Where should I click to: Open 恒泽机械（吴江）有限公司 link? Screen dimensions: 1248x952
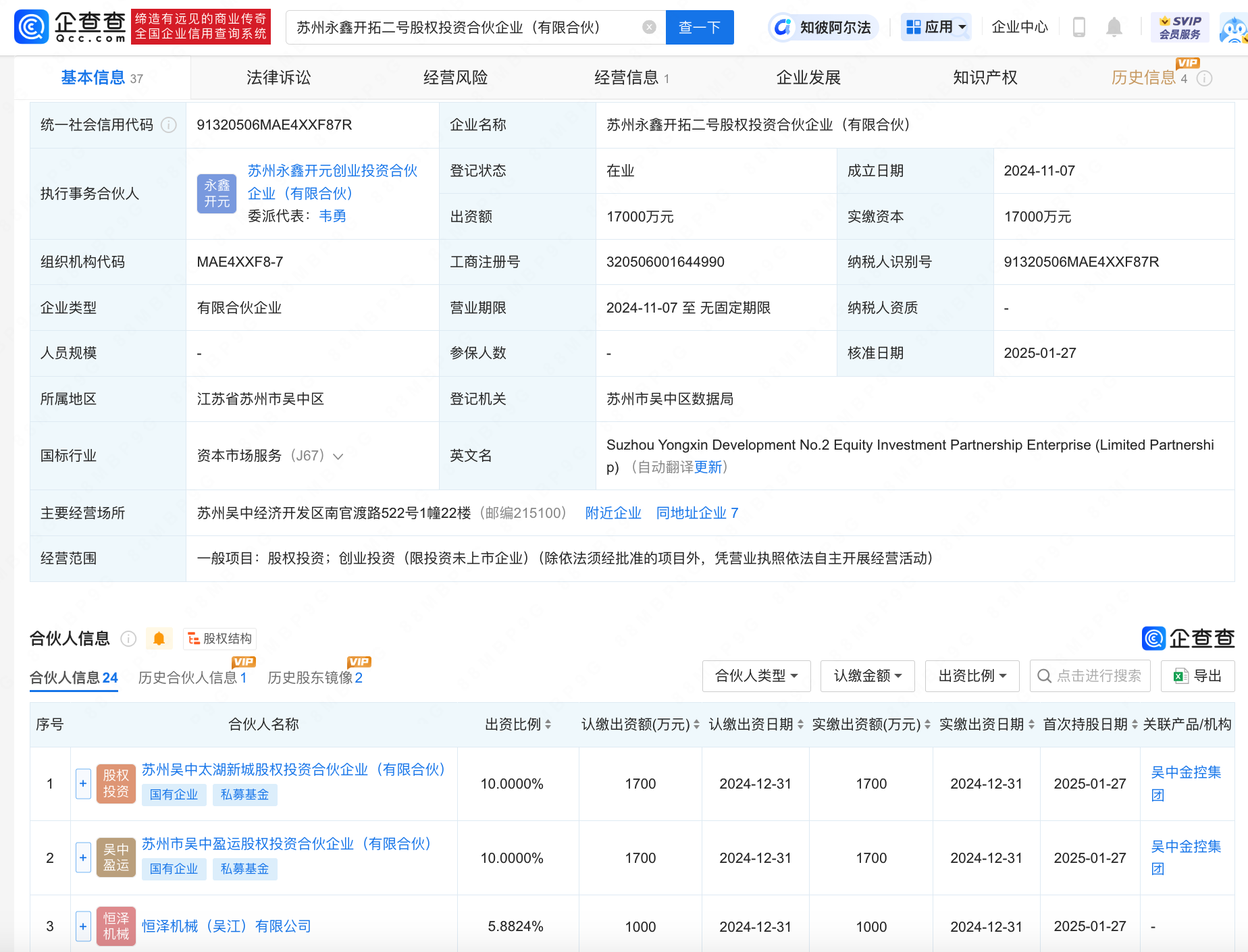tap(227, 926)
